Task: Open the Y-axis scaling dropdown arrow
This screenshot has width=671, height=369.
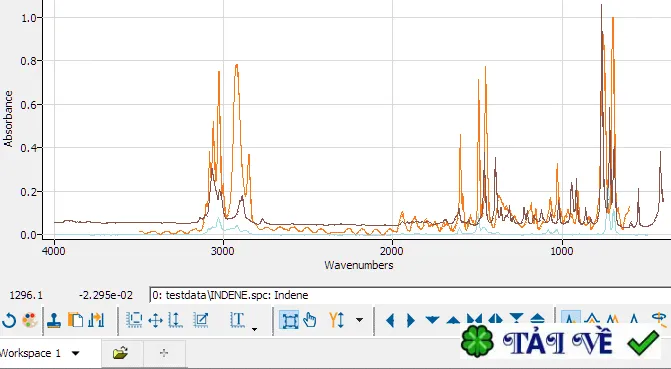Action: pyautogui.click(x=360, y=320)
